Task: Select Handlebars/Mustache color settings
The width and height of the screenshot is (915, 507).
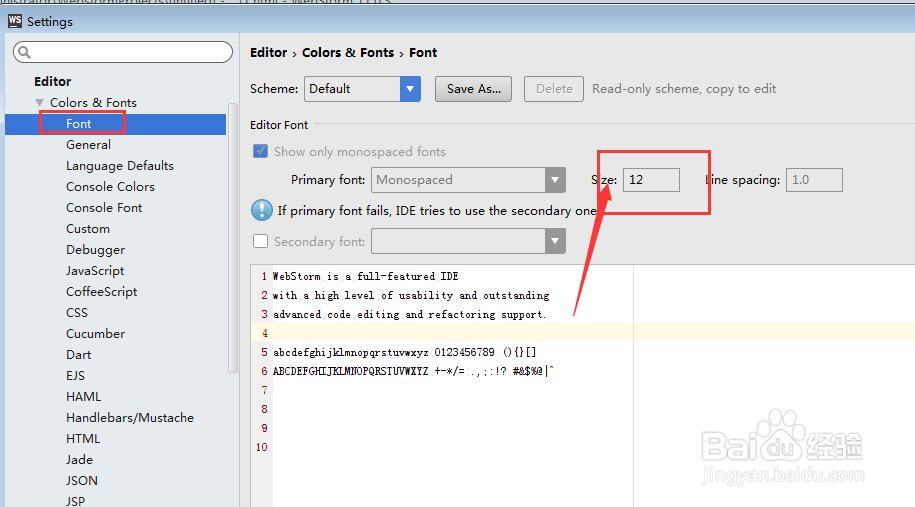Action: point(130,418)
